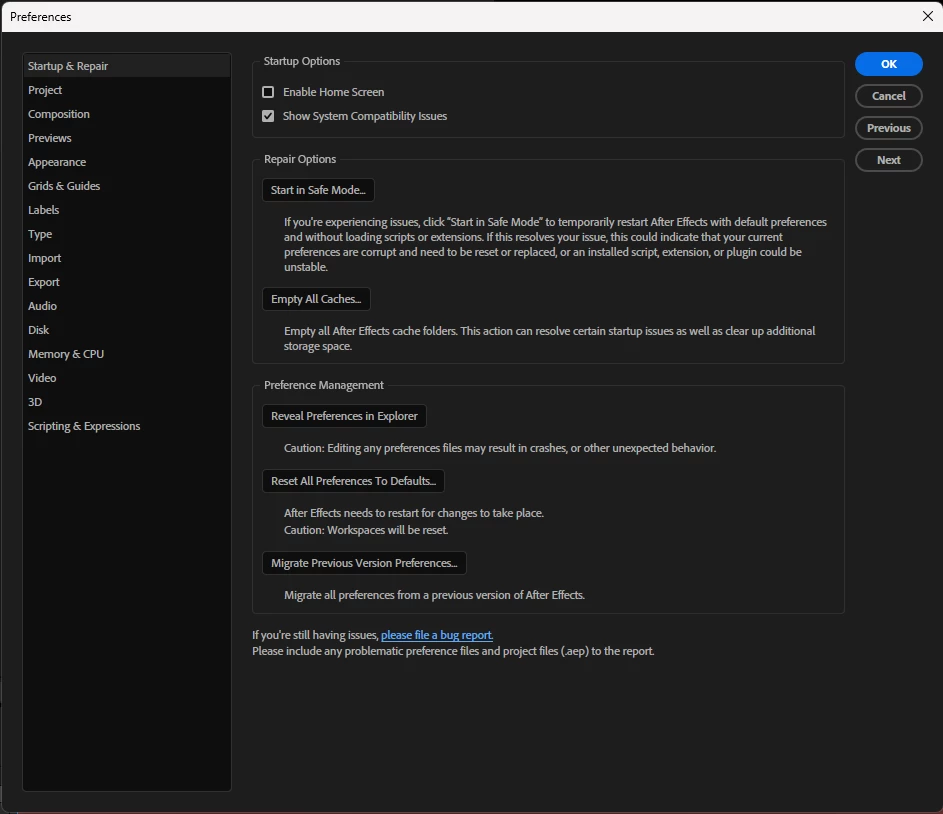Select the Disk category
Image resolution: width=943 pixels, height=814 pixels.
click(126, 330)
